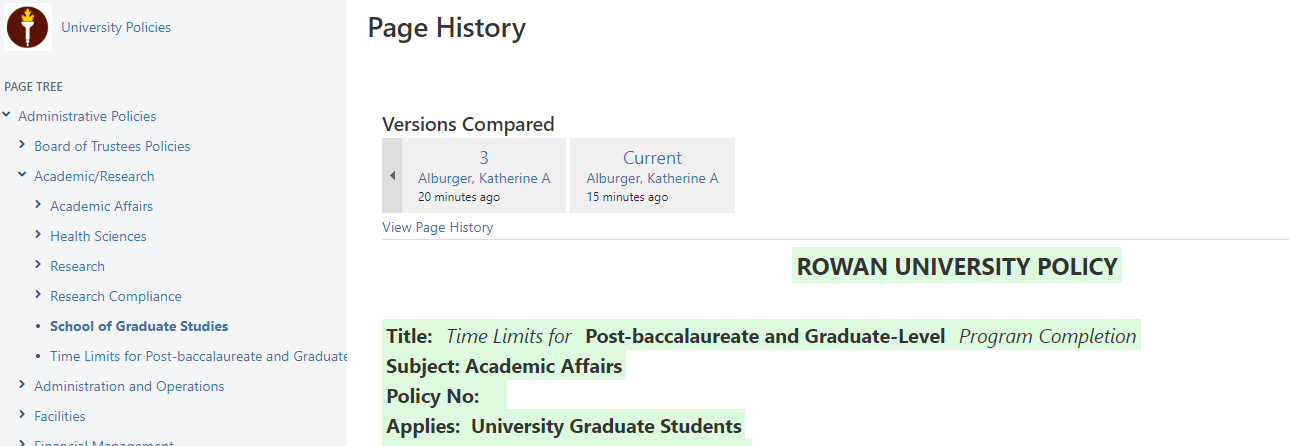Image resolution: width=1289 pixels, height=446 pixels.
Task: Expand the Academic Affairs chevron
Action: (x=39, y=205)
